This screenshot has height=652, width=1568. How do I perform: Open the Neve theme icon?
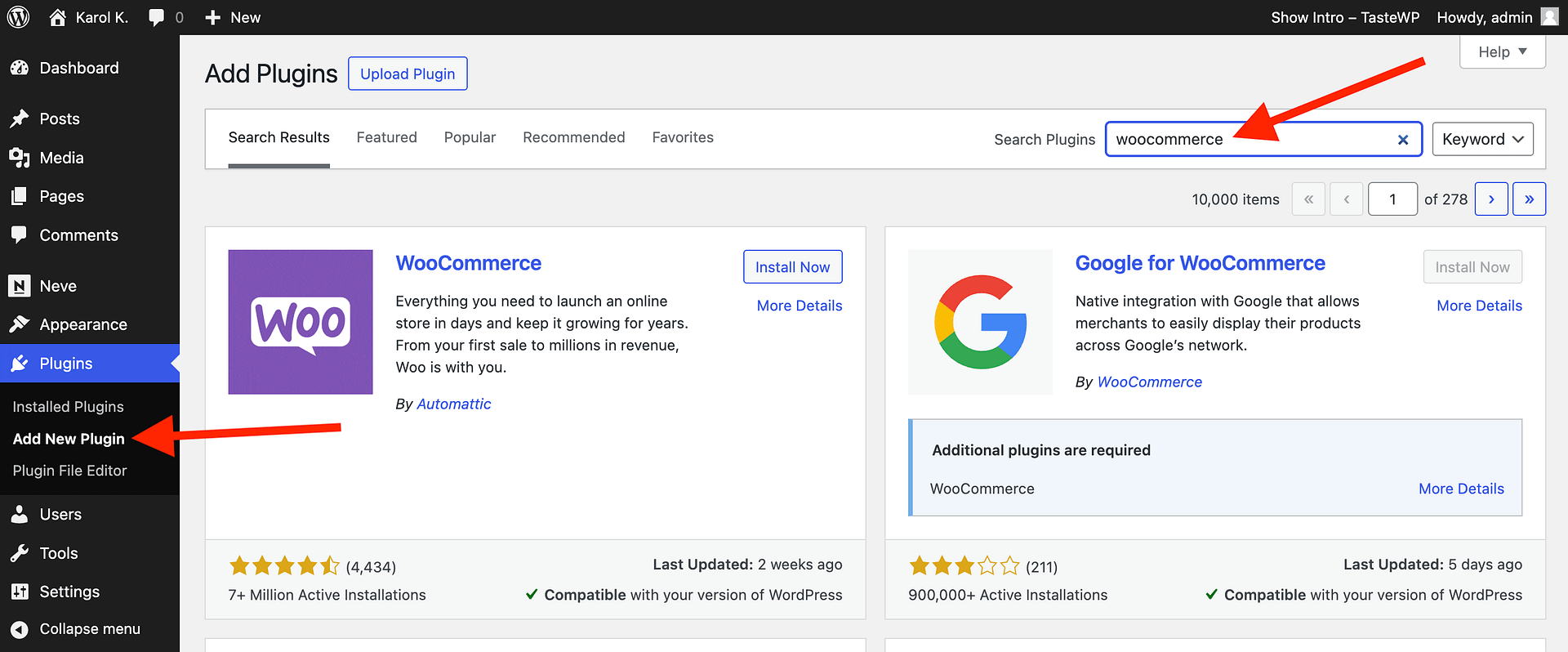(x=20, y=286)
